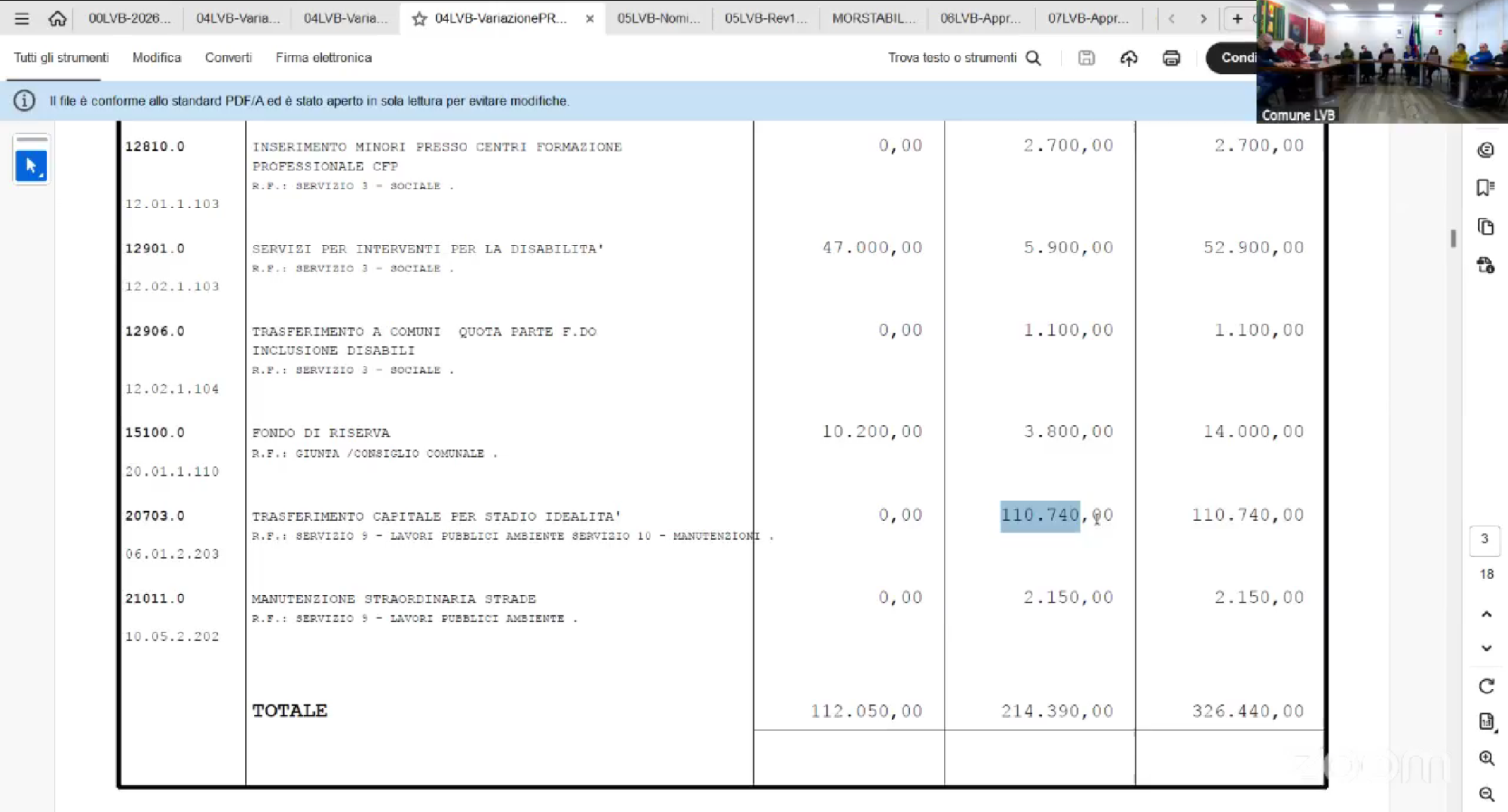
Task: Click the zoom in magnifier icon
Action: tap(1486, 758)
